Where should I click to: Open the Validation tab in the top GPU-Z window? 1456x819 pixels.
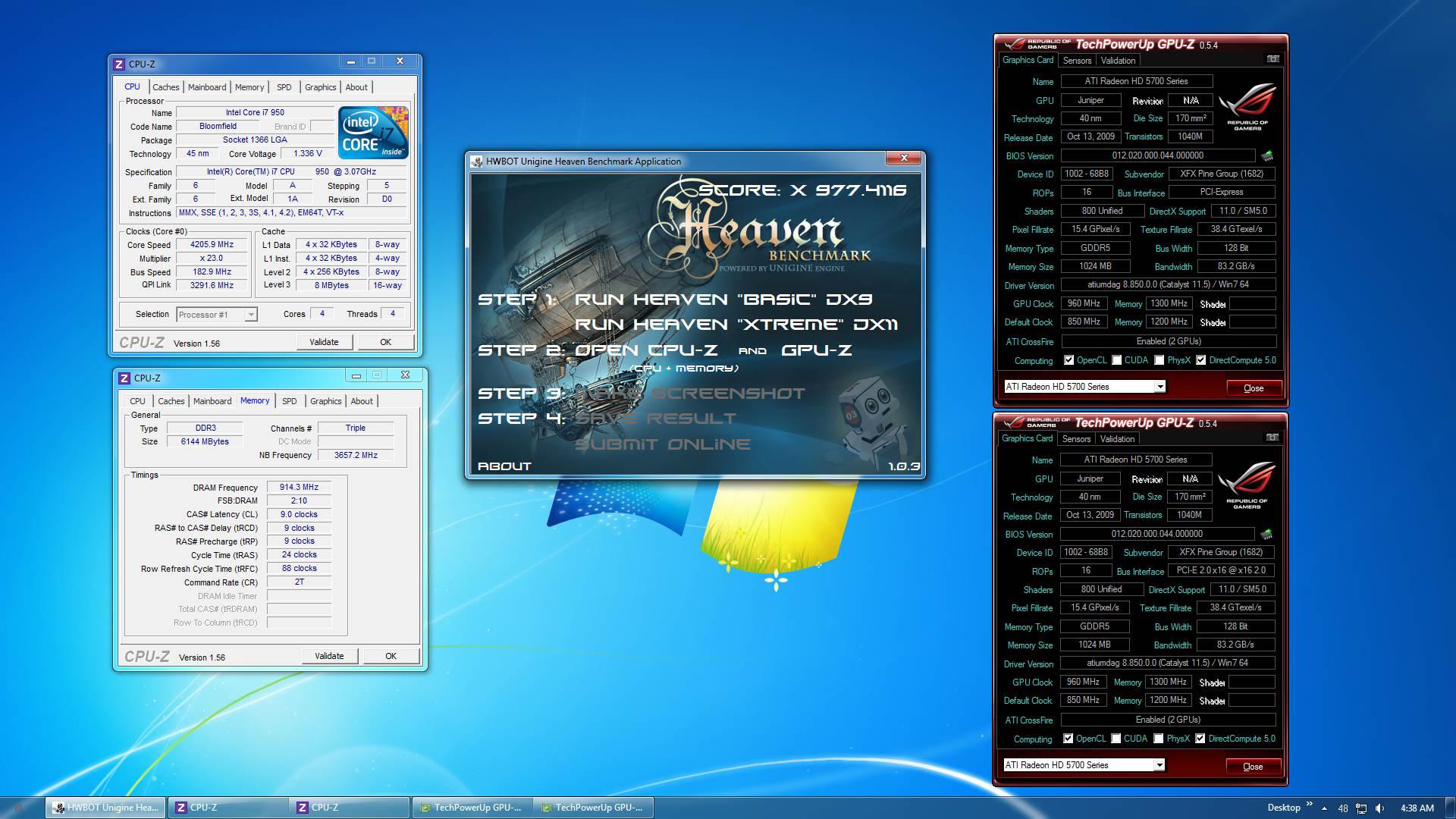1118,61
